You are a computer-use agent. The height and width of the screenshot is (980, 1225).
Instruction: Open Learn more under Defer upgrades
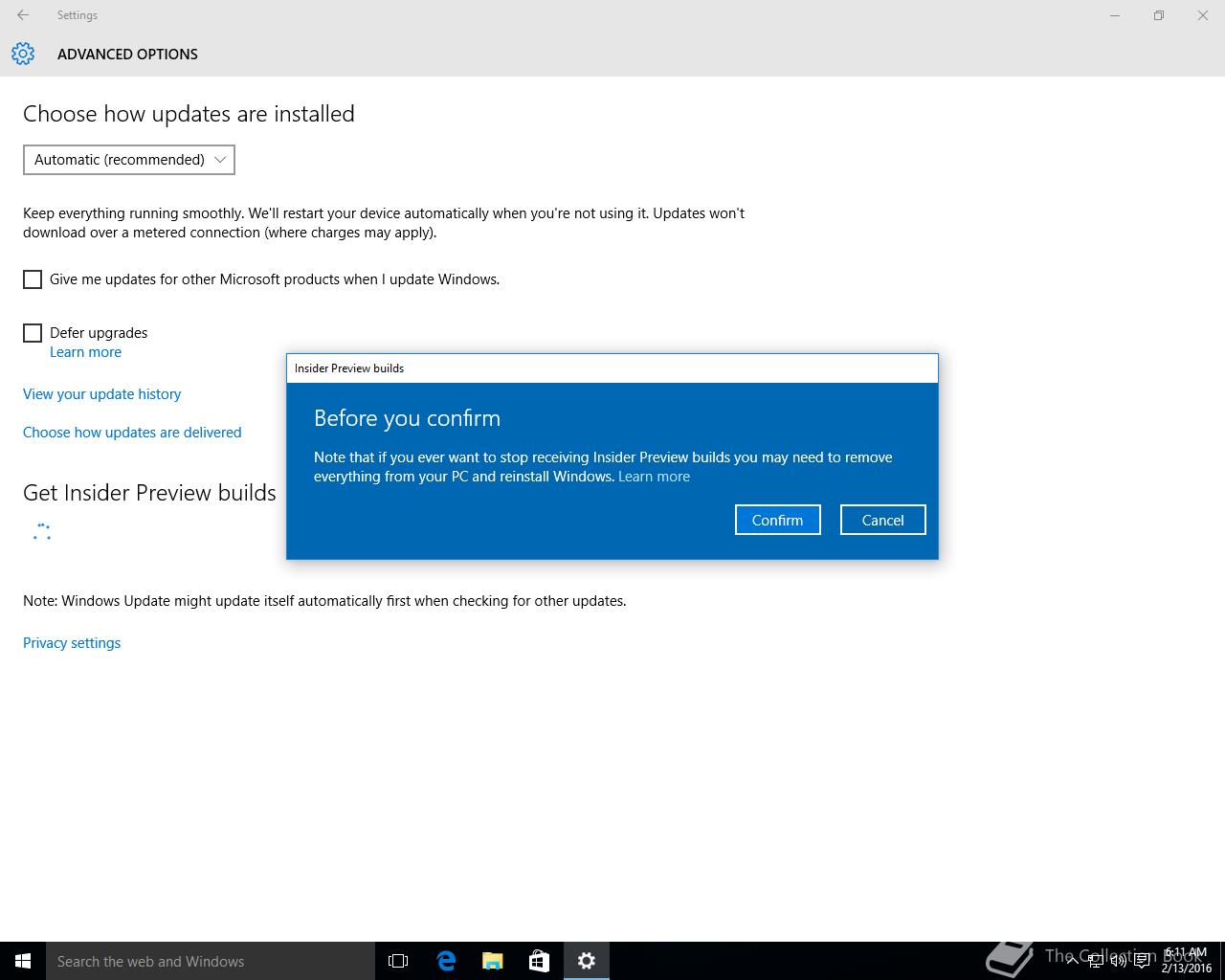(85, 352)
